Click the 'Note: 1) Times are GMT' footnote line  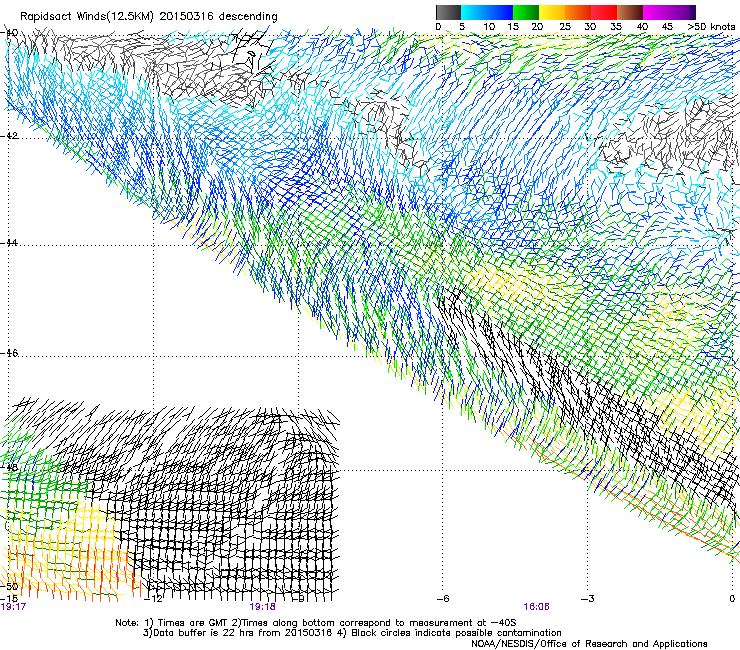tap(316, 623)
